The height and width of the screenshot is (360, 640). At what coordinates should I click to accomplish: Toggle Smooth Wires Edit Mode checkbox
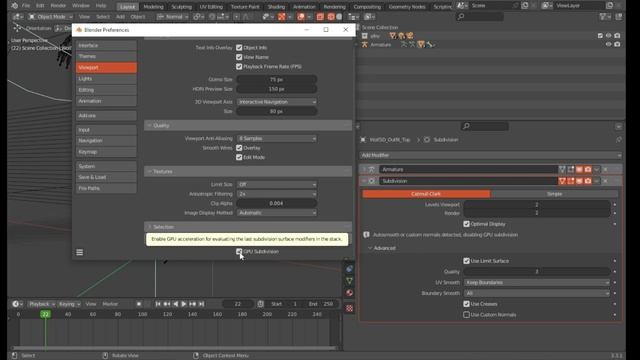[x=239, y=157]
